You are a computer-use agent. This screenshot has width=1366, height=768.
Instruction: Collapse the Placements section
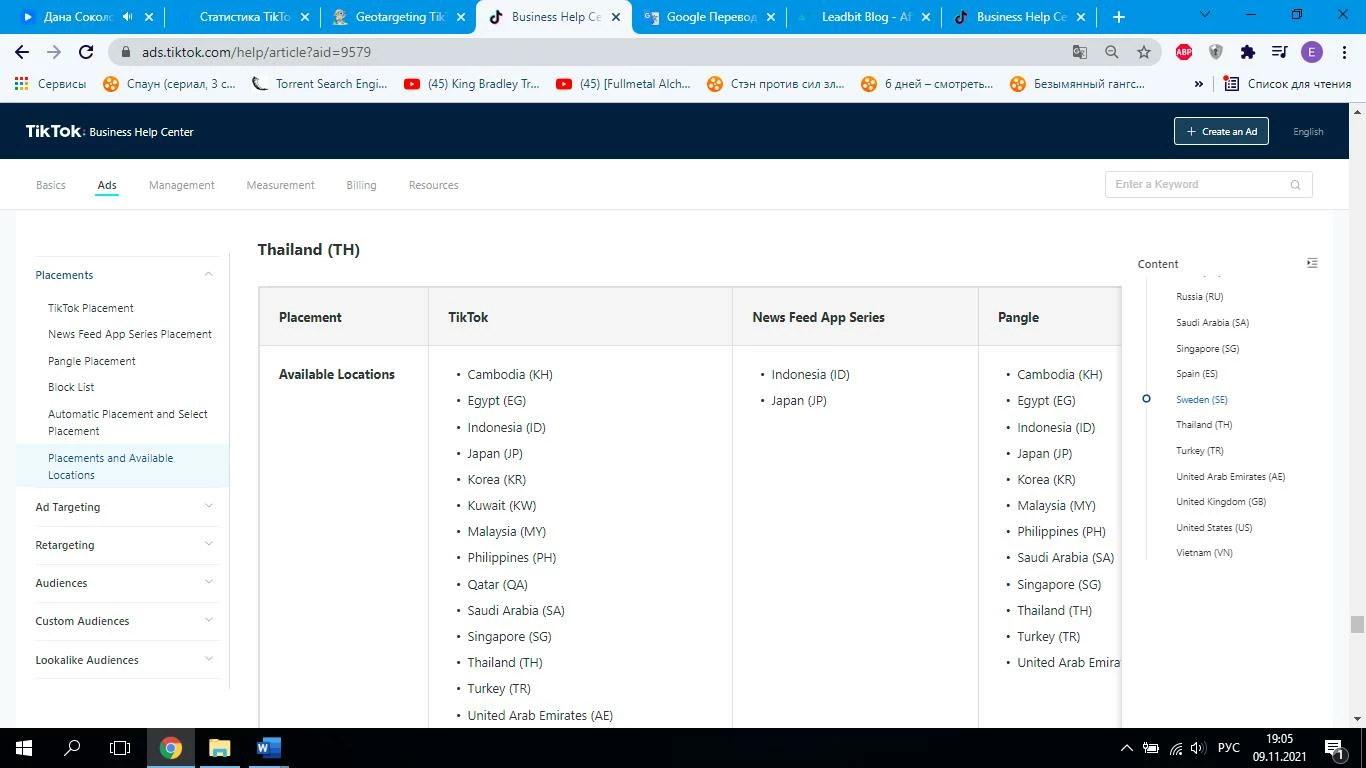[x=208, y=274]
